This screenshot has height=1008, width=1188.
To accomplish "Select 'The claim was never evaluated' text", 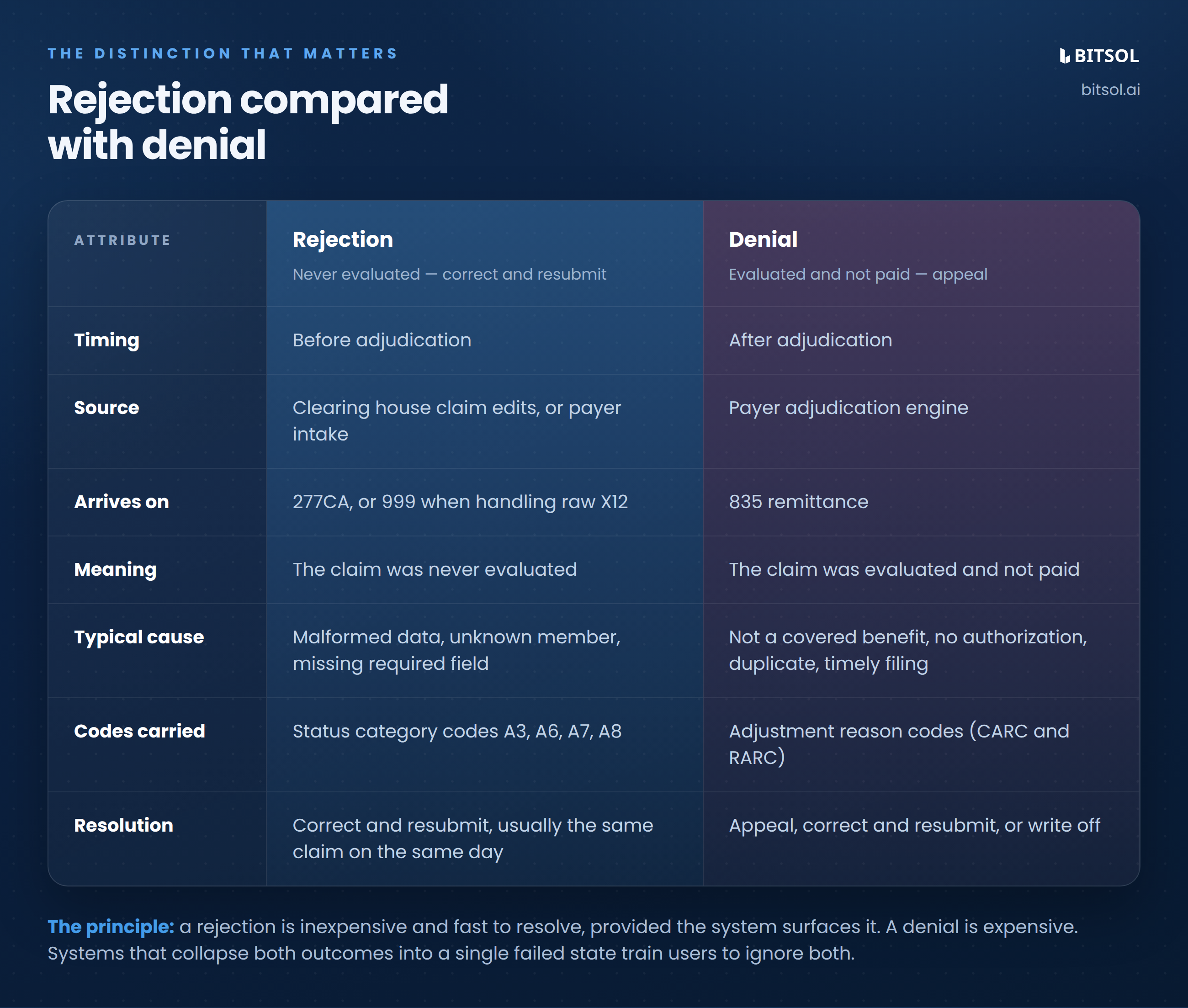I will pyautogui.click(x=435, y=570).
